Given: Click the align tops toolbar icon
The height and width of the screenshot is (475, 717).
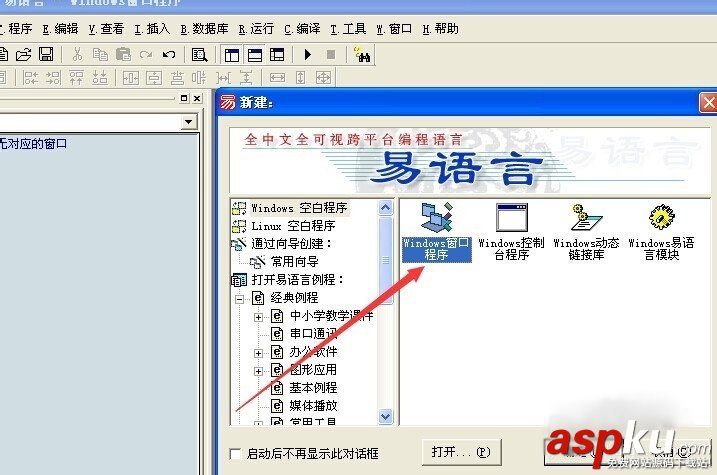Looking at the screenshot, I should pos(76,78).
